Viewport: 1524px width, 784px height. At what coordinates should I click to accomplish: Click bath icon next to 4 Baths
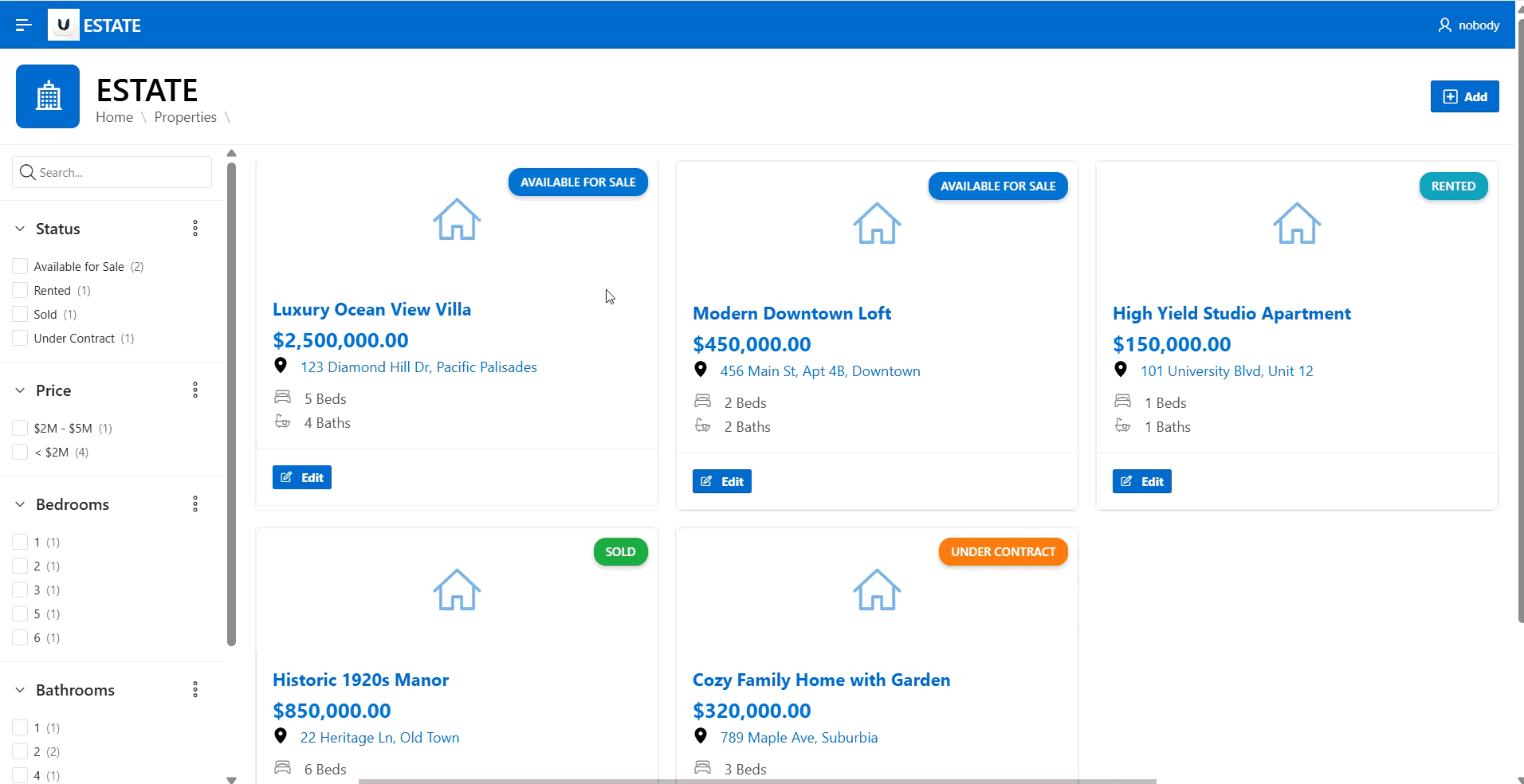point(283,421)
